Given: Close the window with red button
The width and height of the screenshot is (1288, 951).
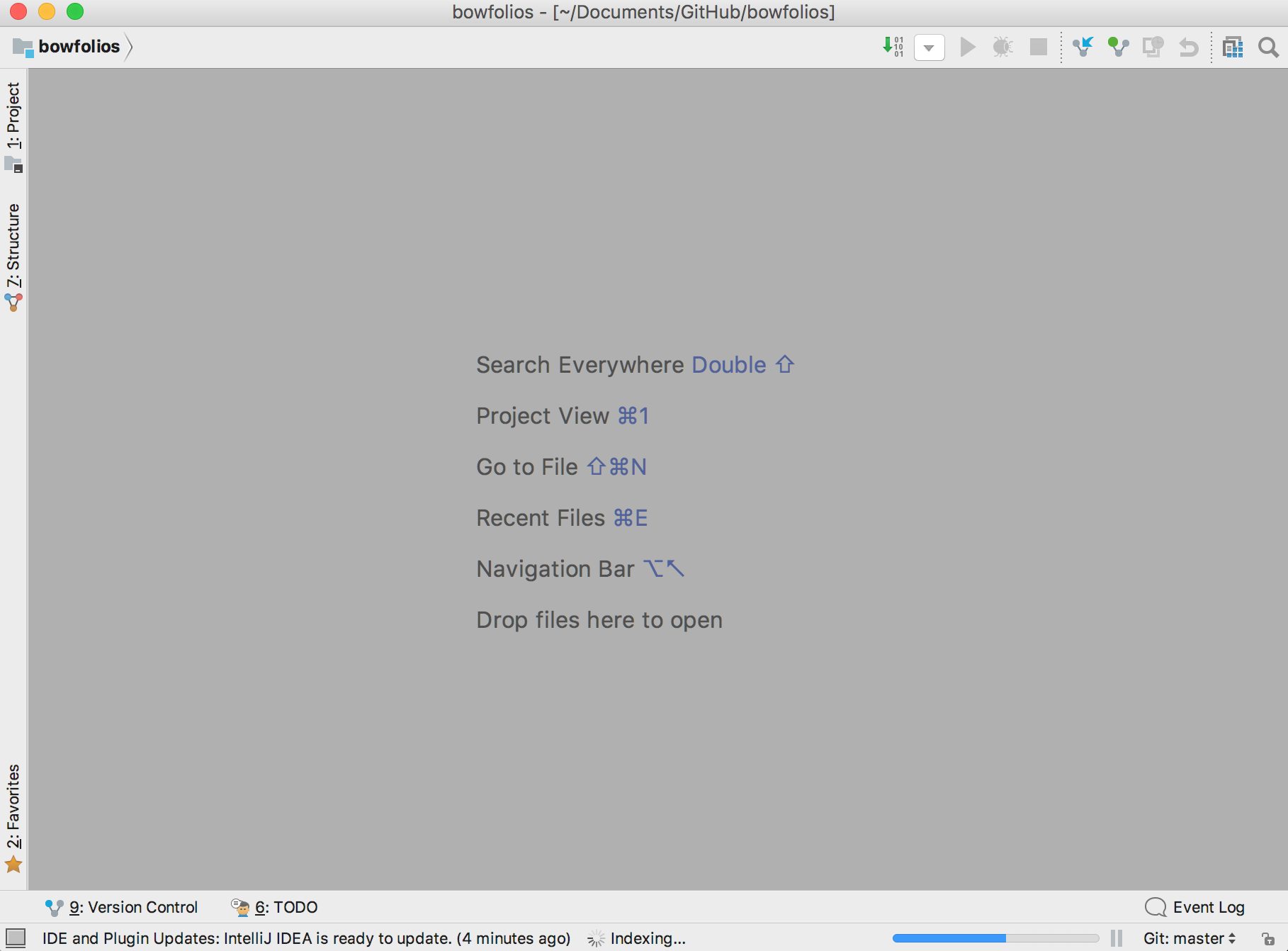Looking at the screenshot, I should [x=18, y=11].
